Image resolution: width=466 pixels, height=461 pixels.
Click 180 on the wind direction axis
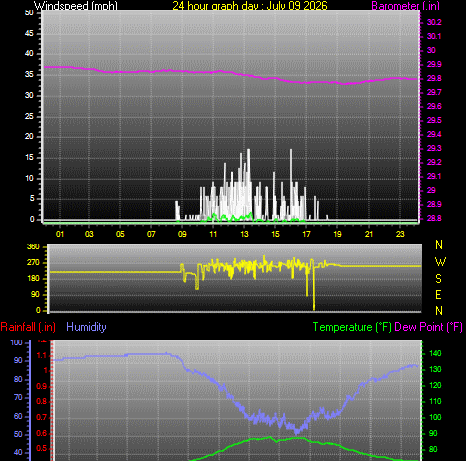[33, 279]
